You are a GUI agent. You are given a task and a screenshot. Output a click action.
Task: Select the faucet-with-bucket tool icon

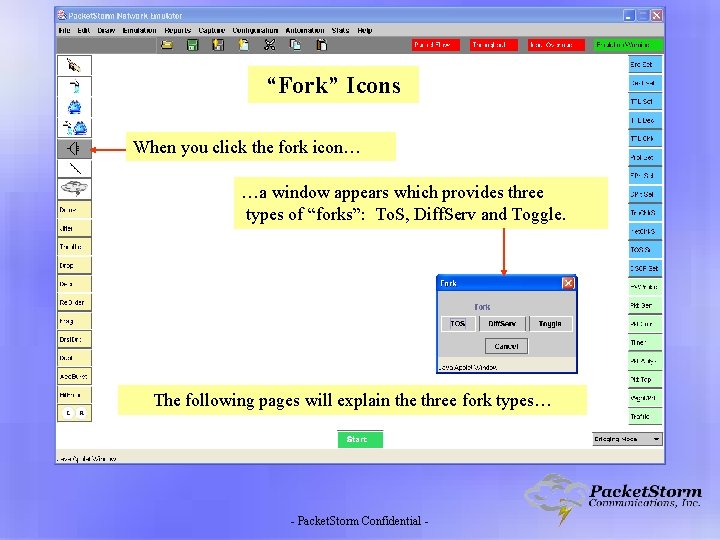click(74, 128)
